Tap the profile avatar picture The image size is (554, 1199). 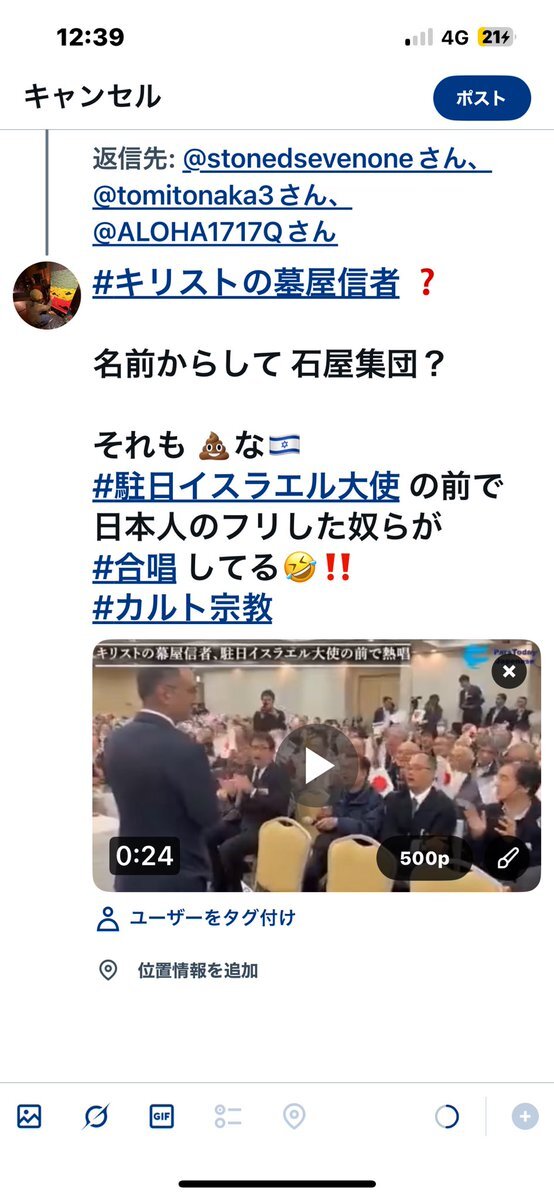click(x=47, y=296)
